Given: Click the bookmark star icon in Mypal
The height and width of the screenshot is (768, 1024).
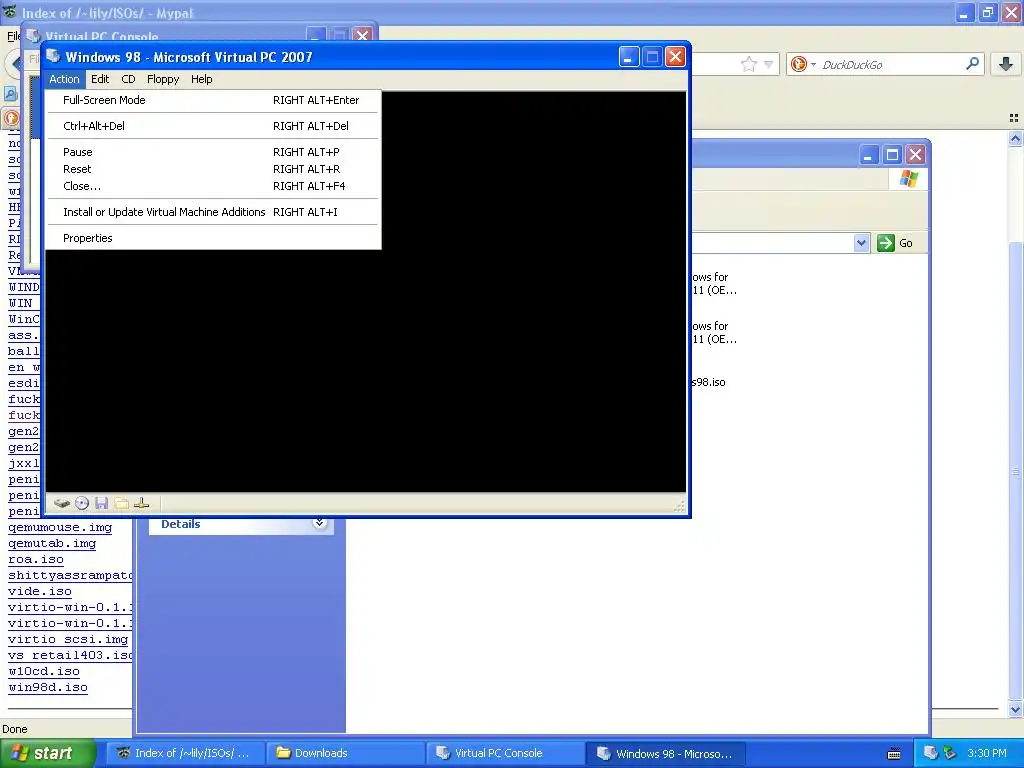Looking at the screenshot, I should 748,64.
